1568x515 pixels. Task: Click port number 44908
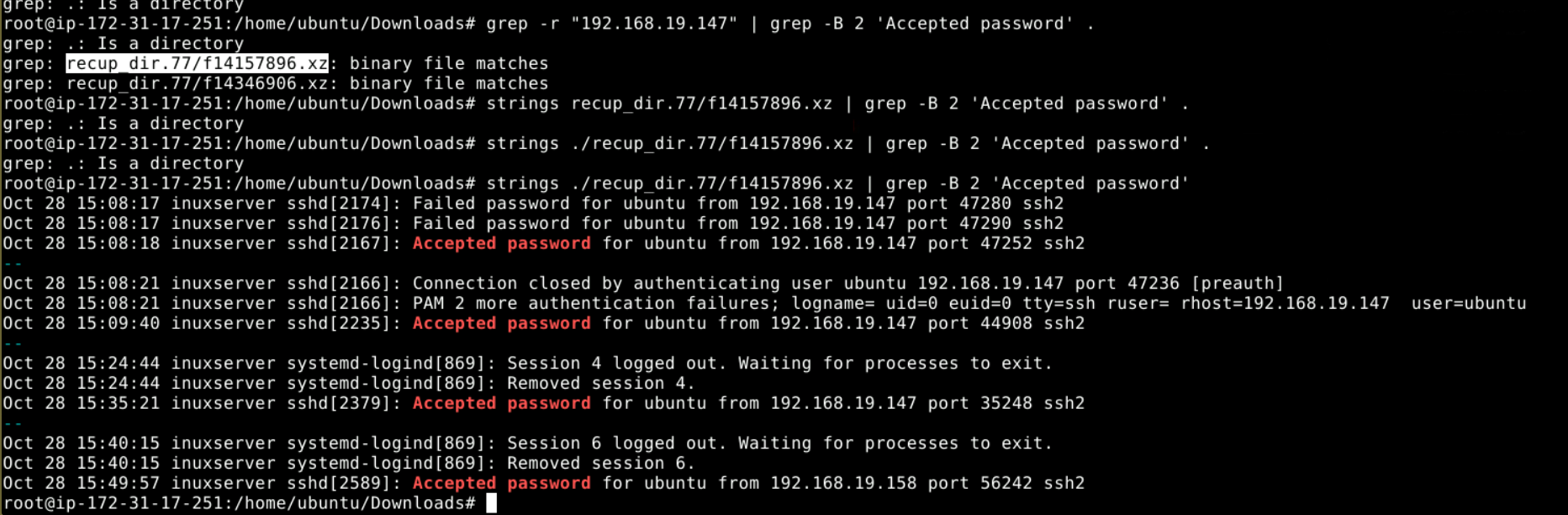(x=1006, y=324)
